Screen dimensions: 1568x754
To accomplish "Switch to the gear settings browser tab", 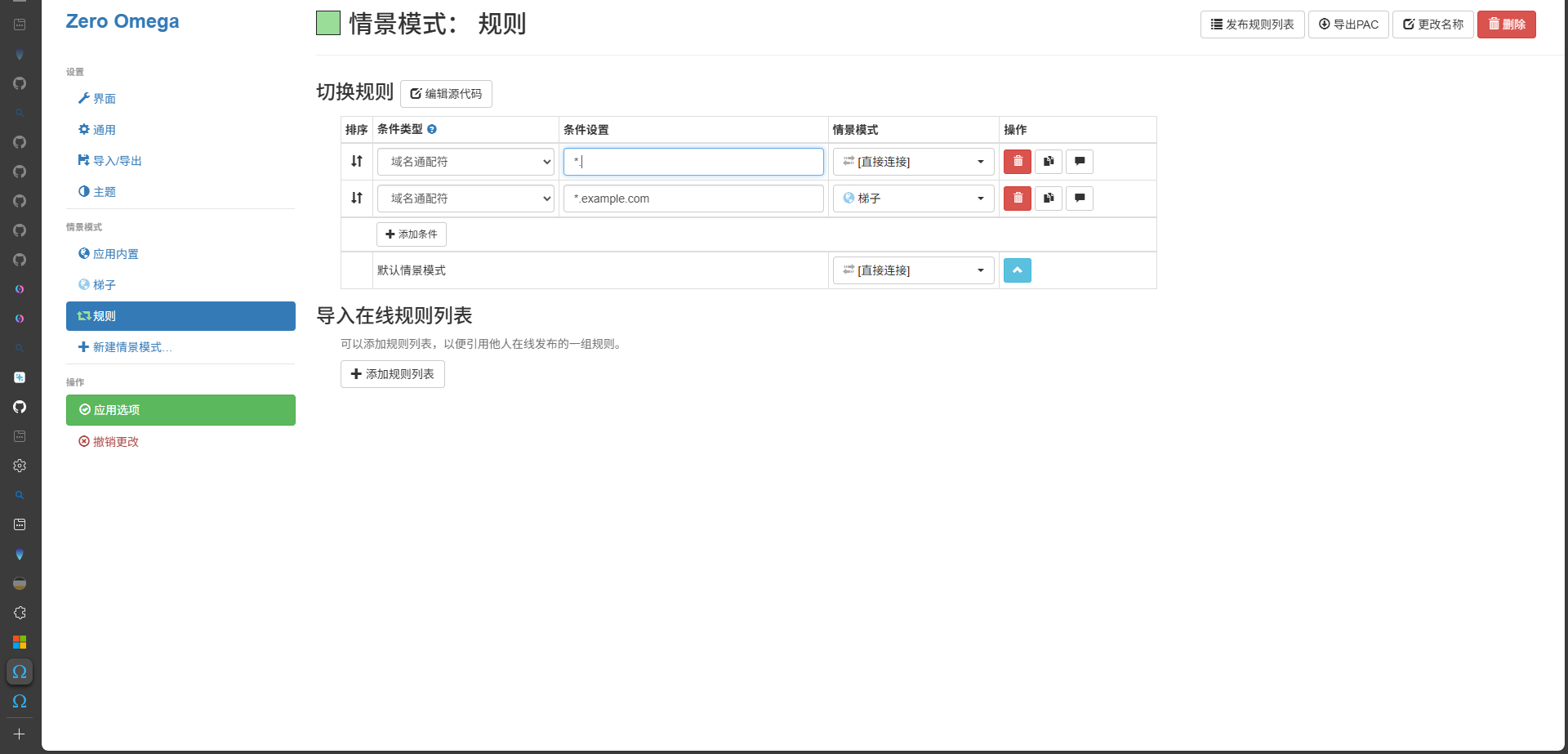I will click(20, 466).
